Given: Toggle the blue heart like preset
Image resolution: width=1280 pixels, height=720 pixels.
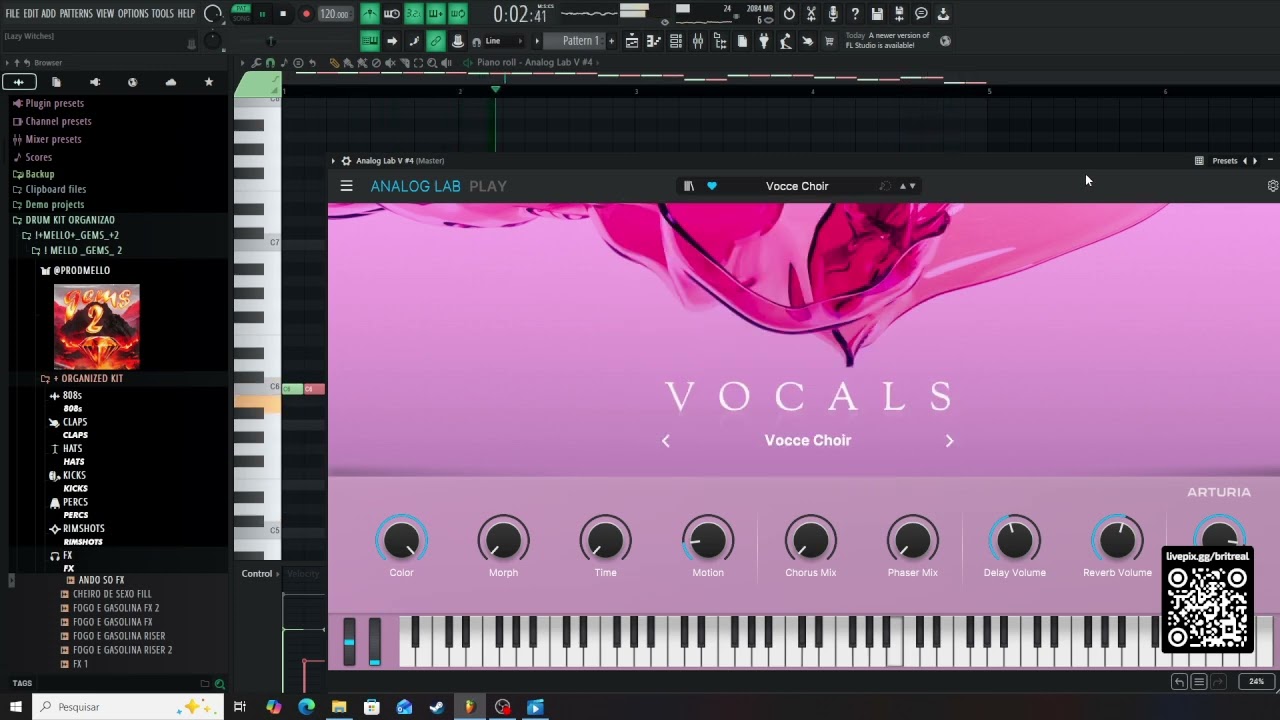Looking at the screenshot, I should (712, 186).
